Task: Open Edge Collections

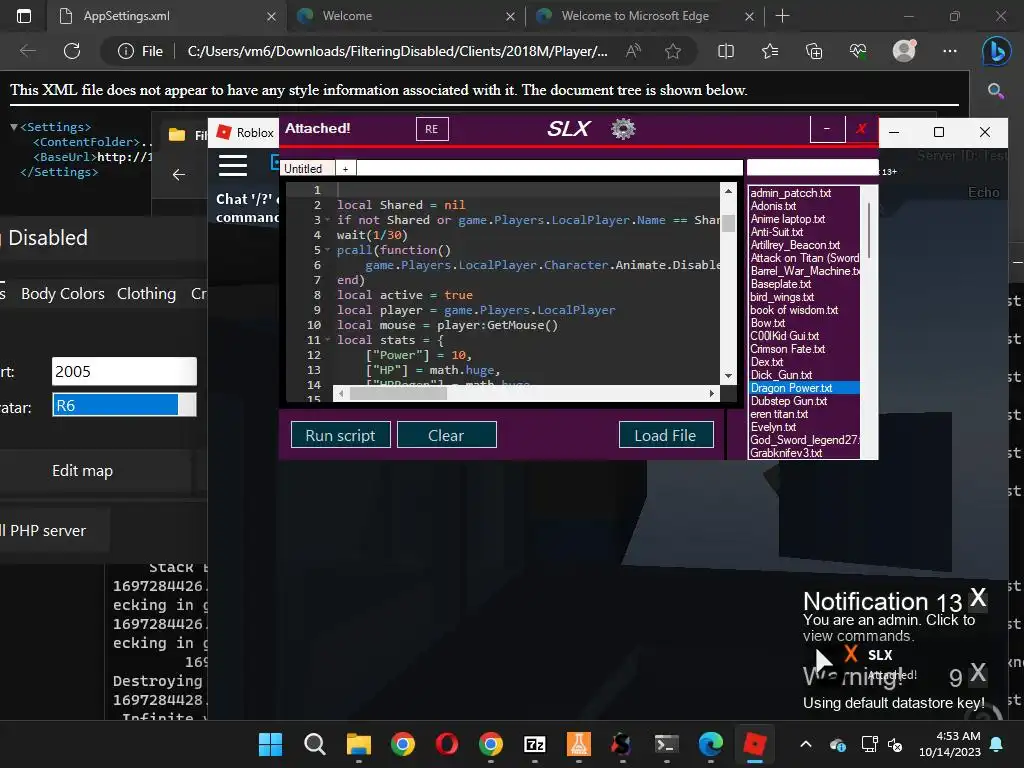Action: [814, 51]
